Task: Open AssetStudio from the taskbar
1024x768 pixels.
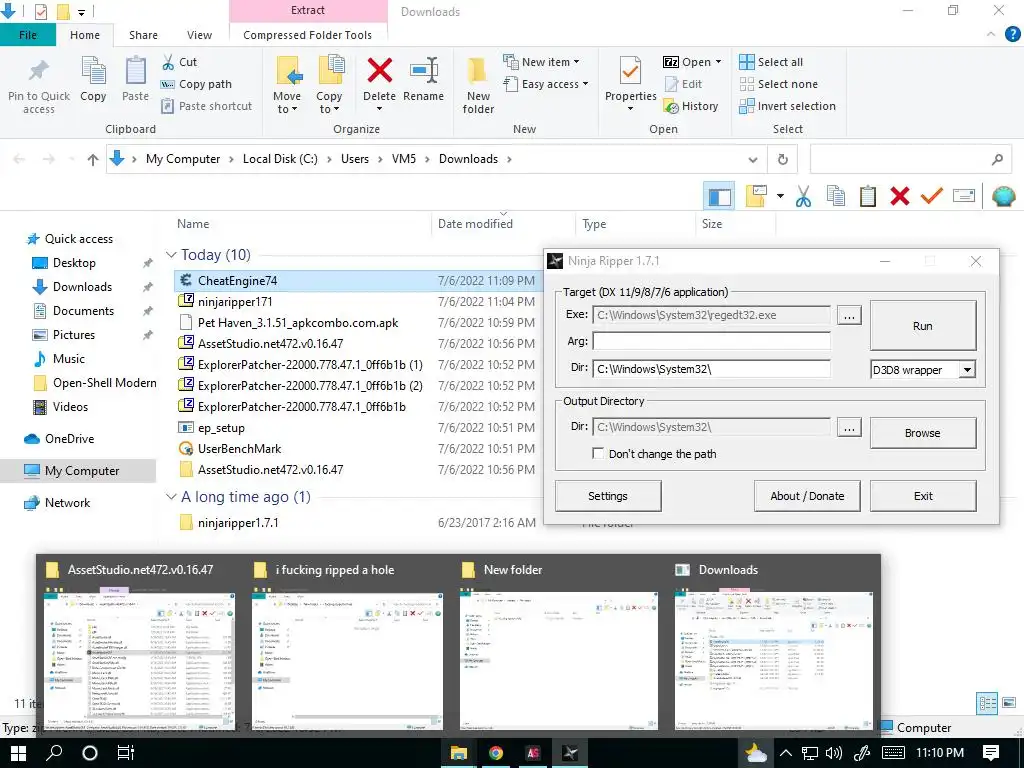Action: click(x=534, y=753)
